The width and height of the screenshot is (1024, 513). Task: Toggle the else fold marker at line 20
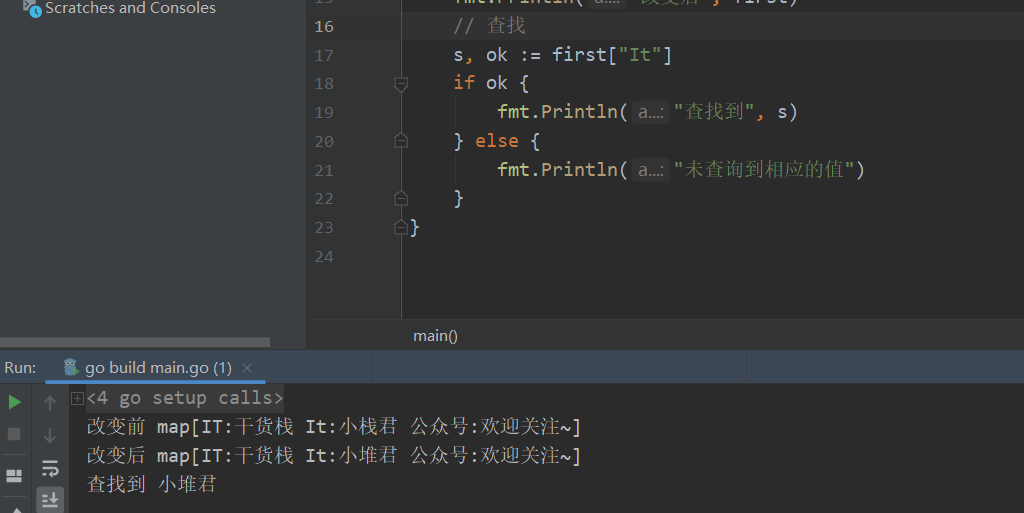click(401, 141)
